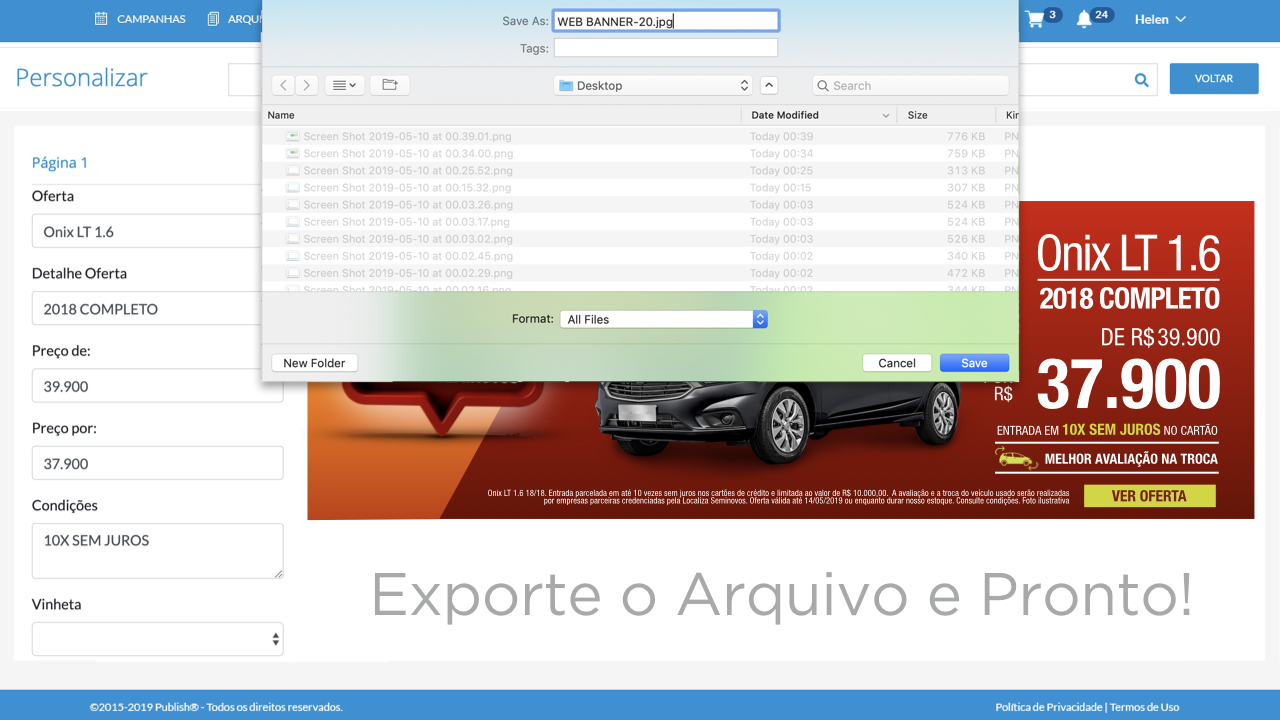Open the view options list button
The height and width of the screenshot is (720, 1280).
click(x=345, y=86)
